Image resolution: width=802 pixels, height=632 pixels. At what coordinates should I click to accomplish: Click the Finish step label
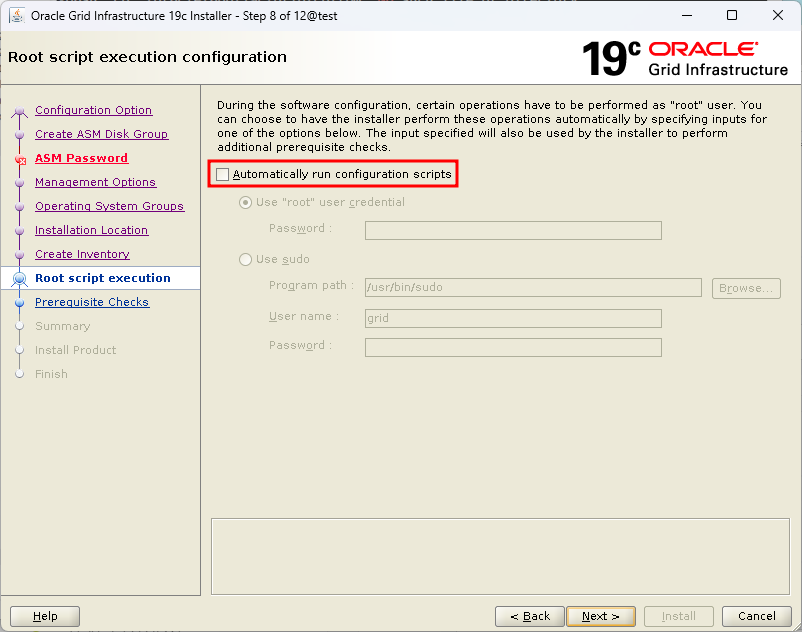[x=51, y=374]
